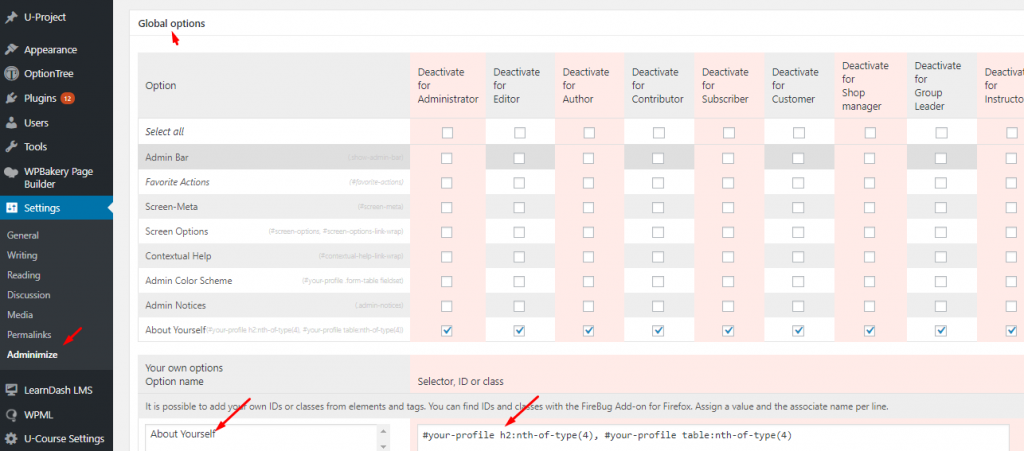1024x451 pixels.
Task: Check Admin Bar for Author
Action: tap(588, 158)
